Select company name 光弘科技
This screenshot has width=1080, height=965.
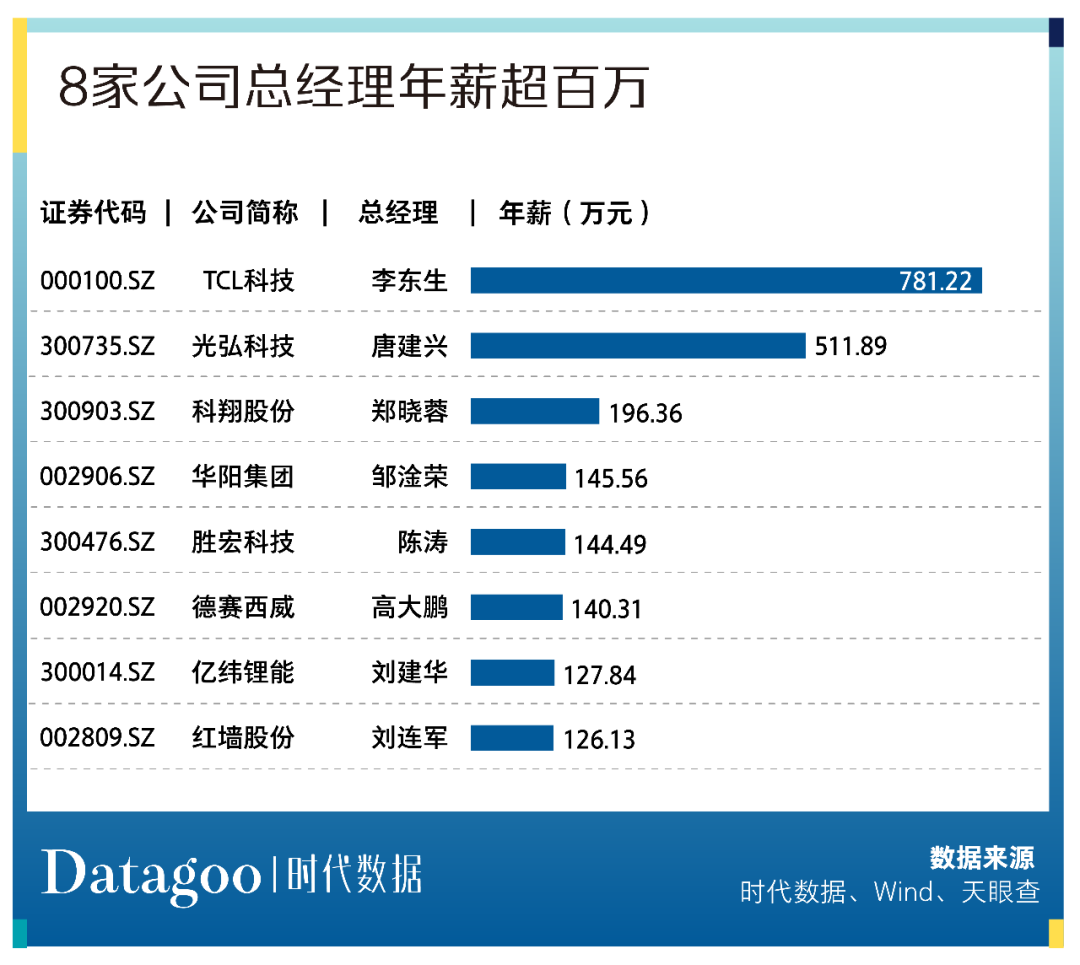[x=243, y=346]
